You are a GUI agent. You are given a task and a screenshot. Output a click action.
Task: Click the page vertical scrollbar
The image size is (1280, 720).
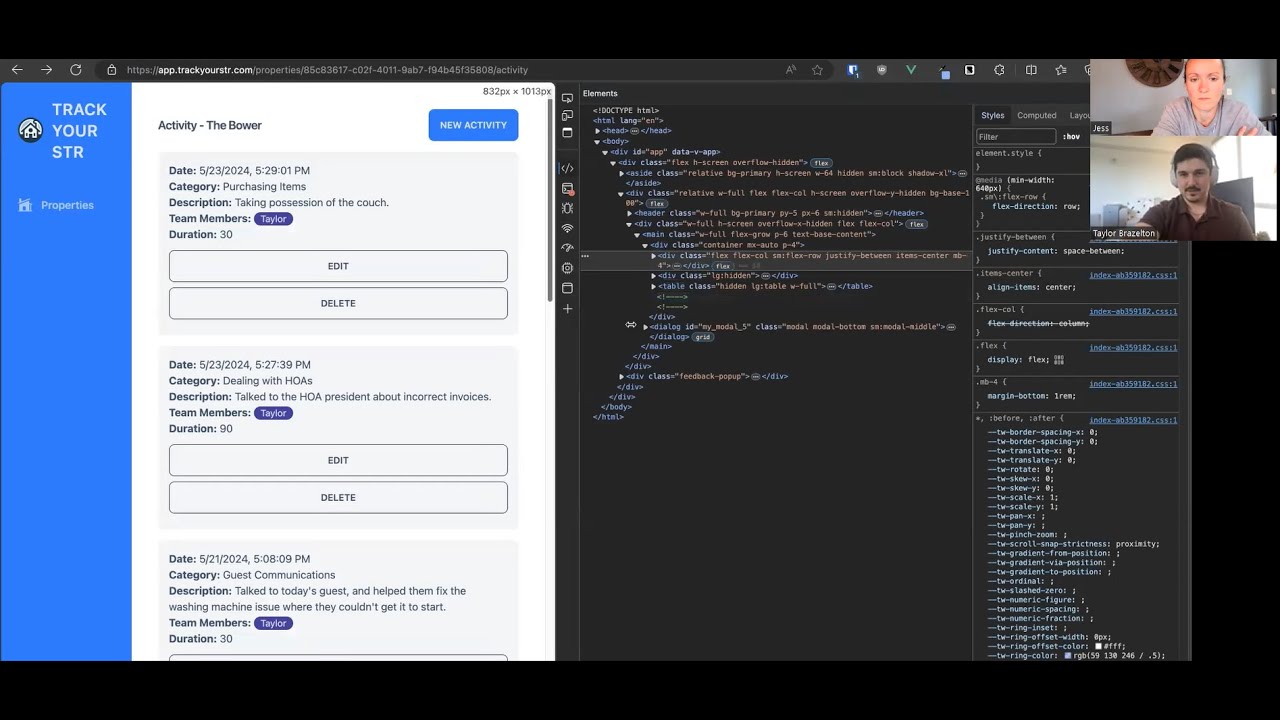[x=549, y=200]
